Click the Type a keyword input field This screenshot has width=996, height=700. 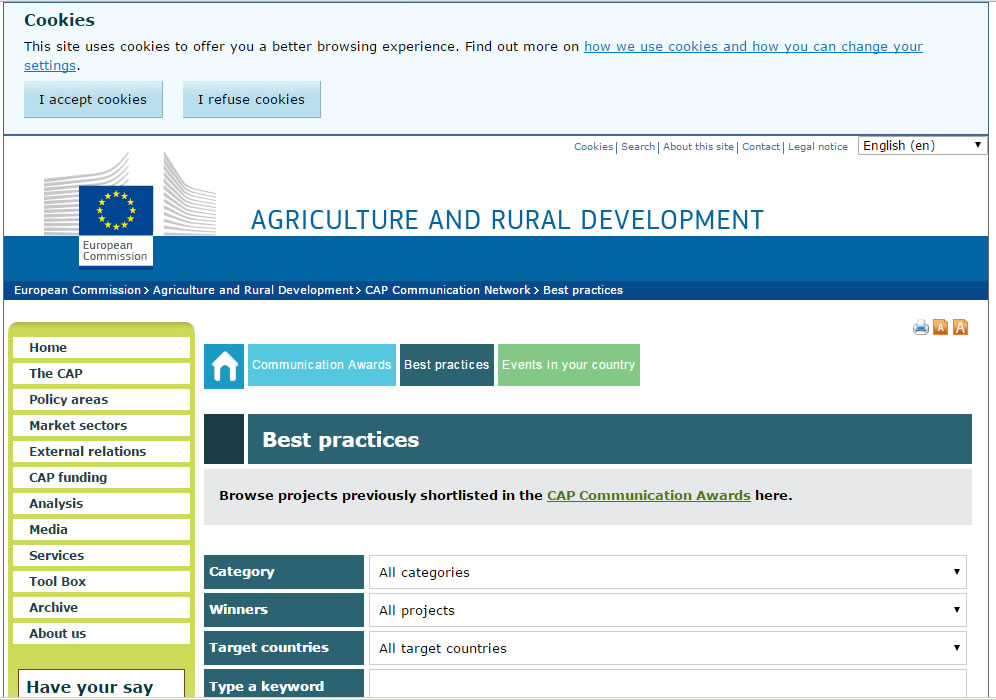point(667,685)
